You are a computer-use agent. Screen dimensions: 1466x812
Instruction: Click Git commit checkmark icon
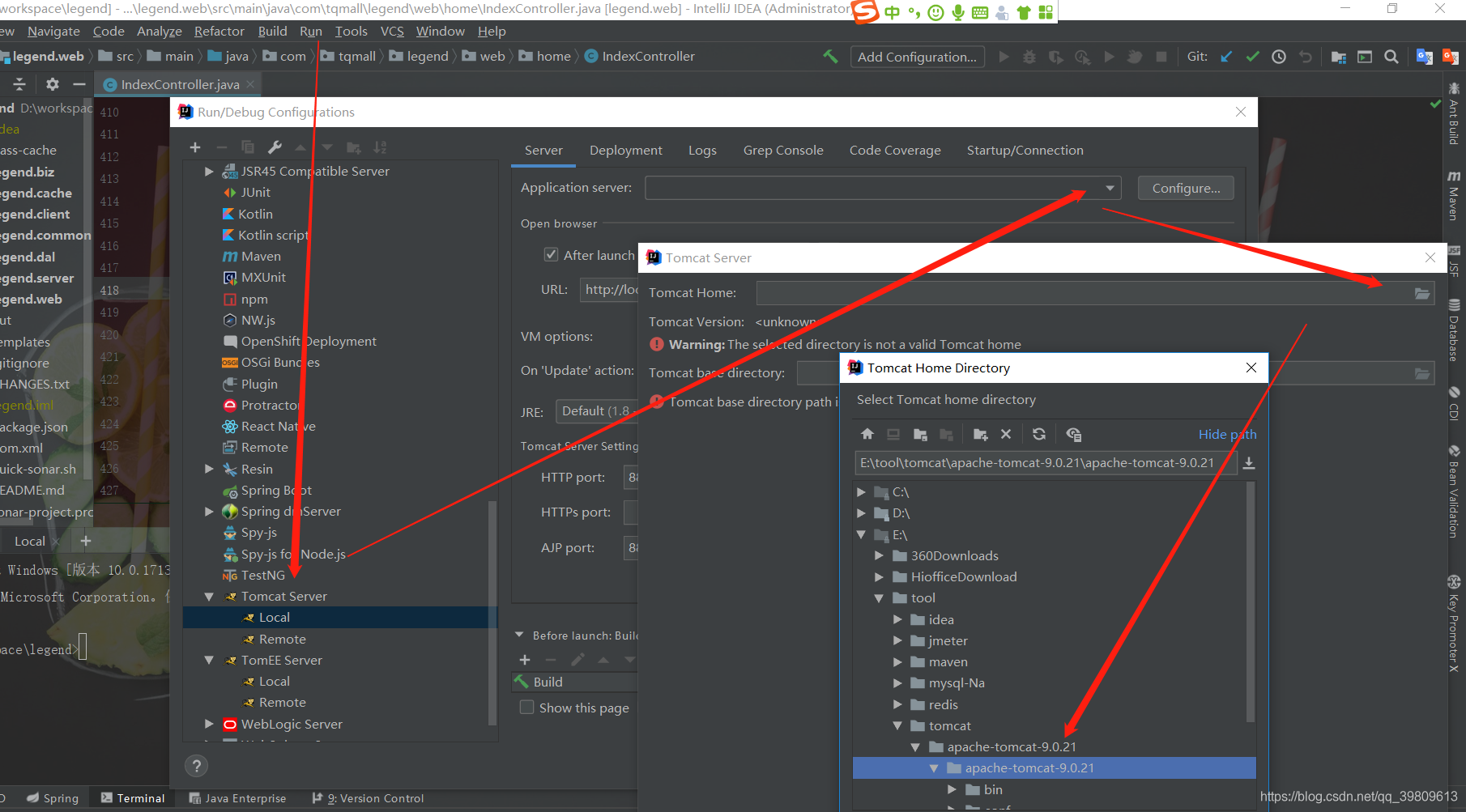pos(1253,57)
